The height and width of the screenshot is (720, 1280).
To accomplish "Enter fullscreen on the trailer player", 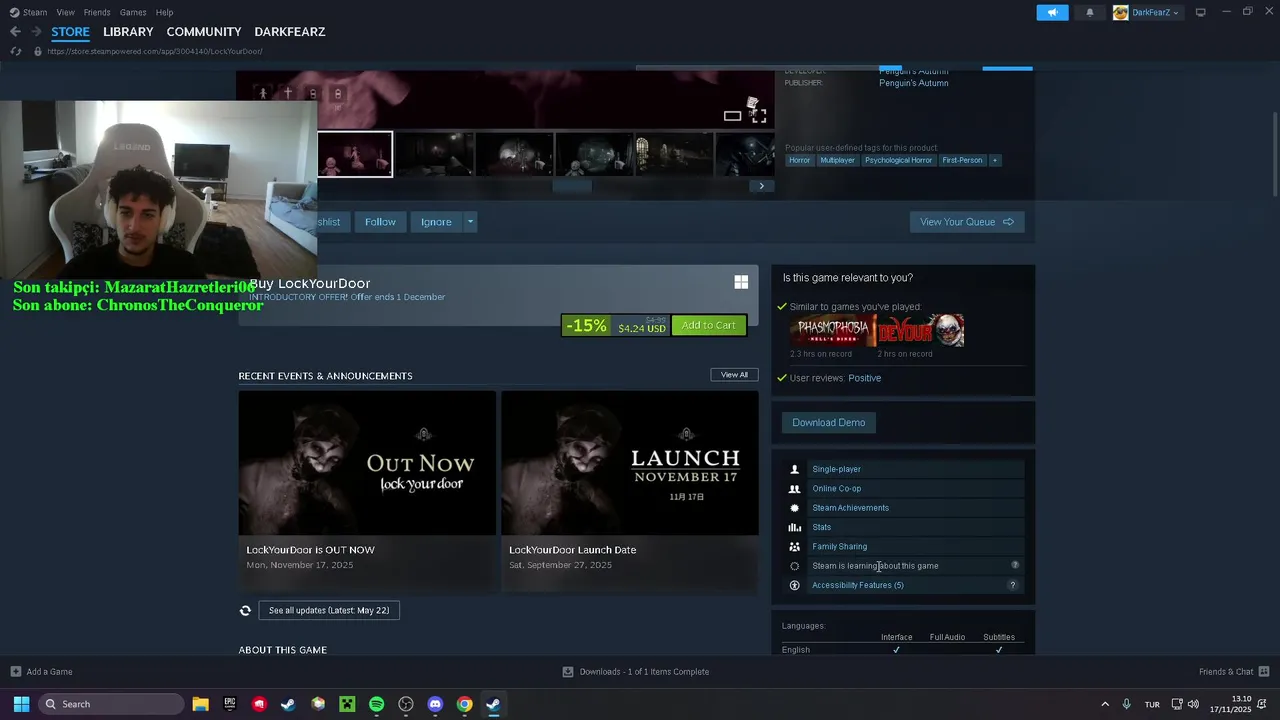I will (x=759, y=116).
